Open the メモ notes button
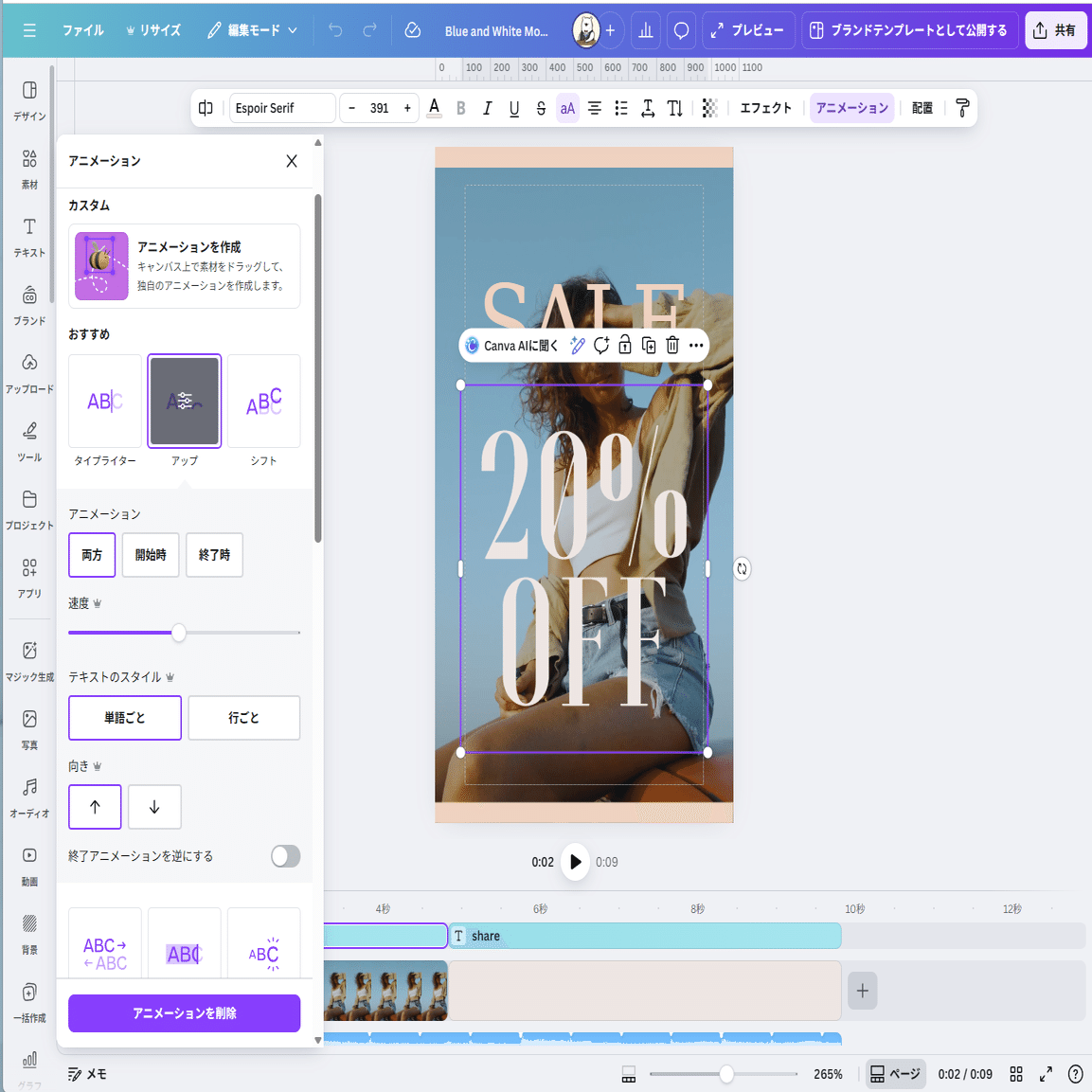Viewport: 1092px width, 1092px height. coord(88,1074)
